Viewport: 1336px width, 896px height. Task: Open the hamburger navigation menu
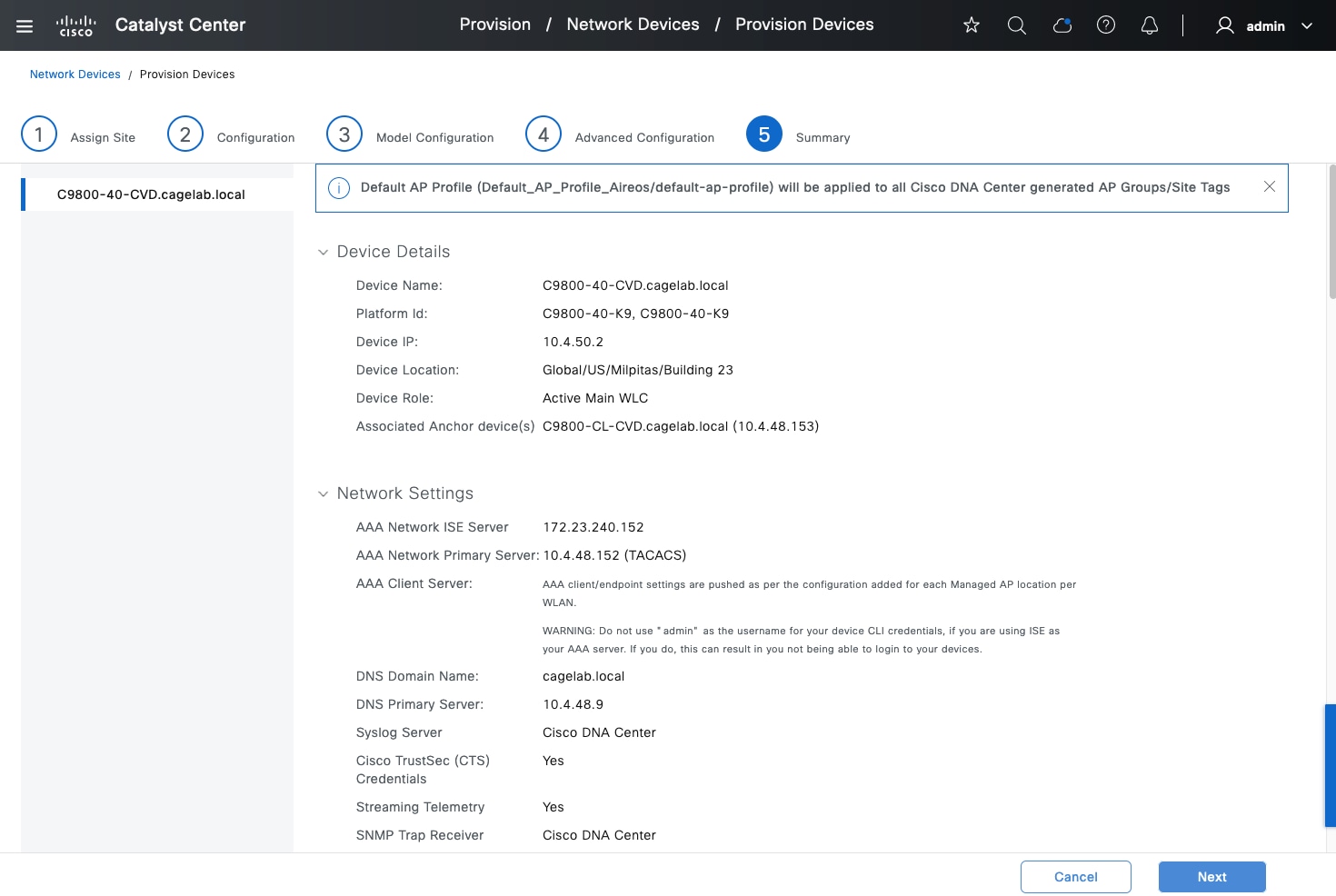[25, 26]
